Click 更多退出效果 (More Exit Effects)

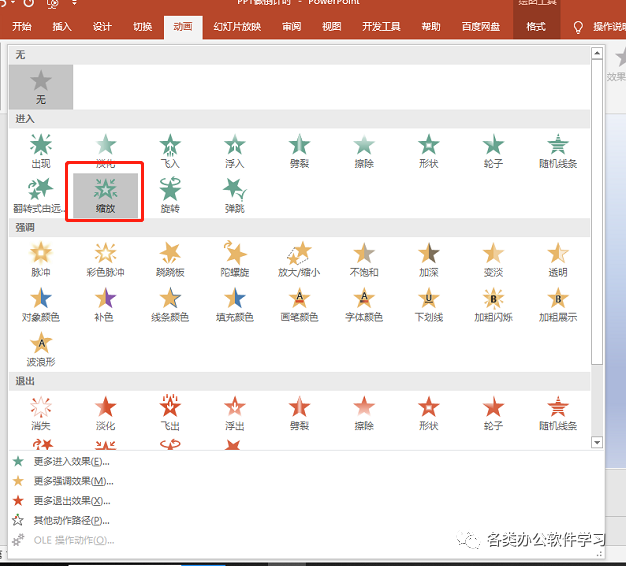point(70,500)
